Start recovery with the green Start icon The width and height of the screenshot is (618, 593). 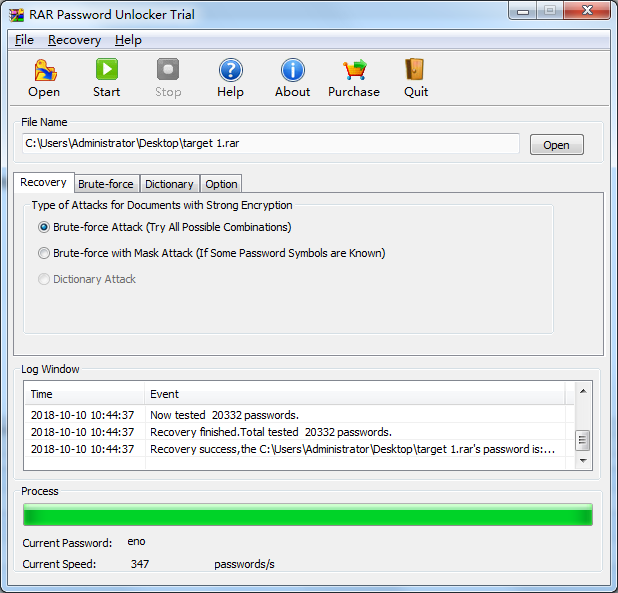pos(106,69)
